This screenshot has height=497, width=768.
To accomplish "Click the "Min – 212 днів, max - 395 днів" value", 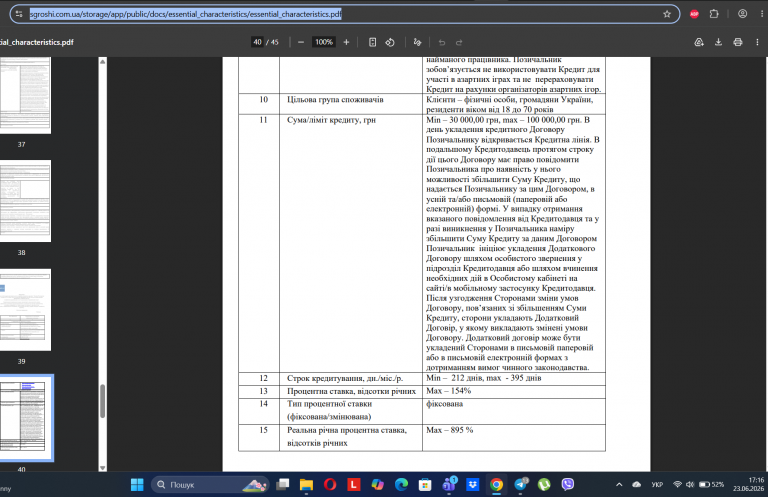I will (483, 378).
